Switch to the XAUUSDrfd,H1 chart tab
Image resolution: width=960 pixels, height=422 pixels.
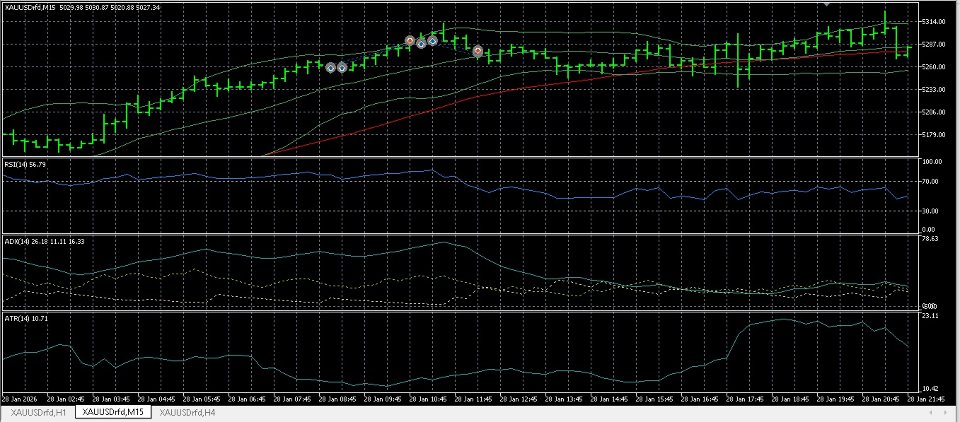(x=39, y=413)
